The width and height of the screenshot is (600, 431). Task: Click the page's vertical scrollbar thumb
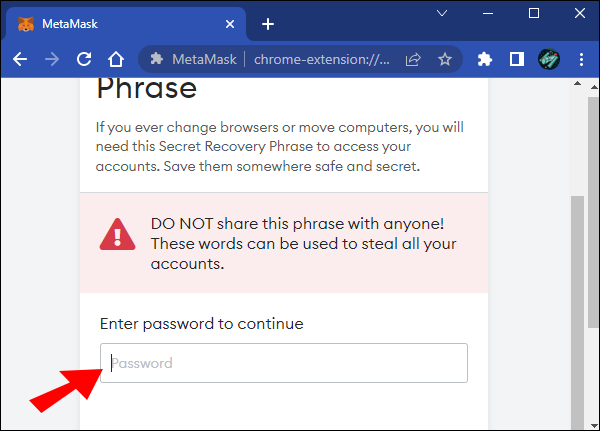[x=578, y=300]
